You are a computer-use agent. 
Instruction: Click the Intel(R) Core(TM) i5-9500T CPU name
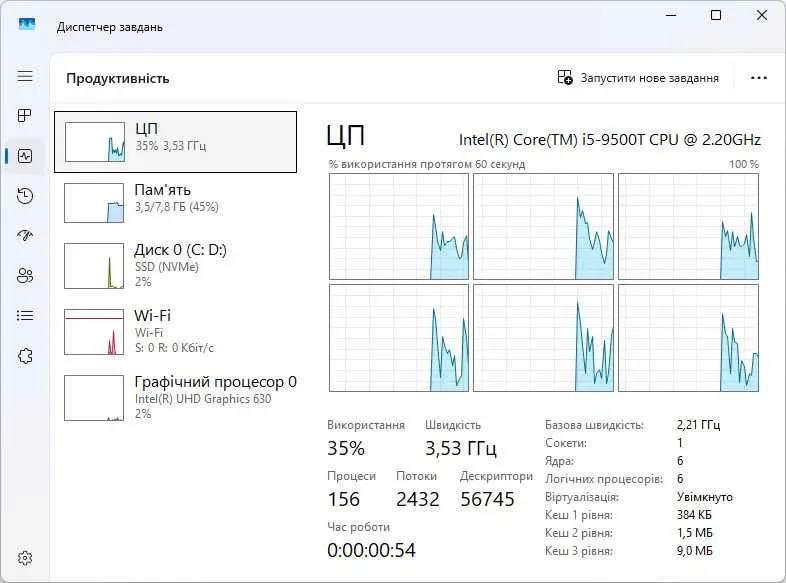point(610,139)
